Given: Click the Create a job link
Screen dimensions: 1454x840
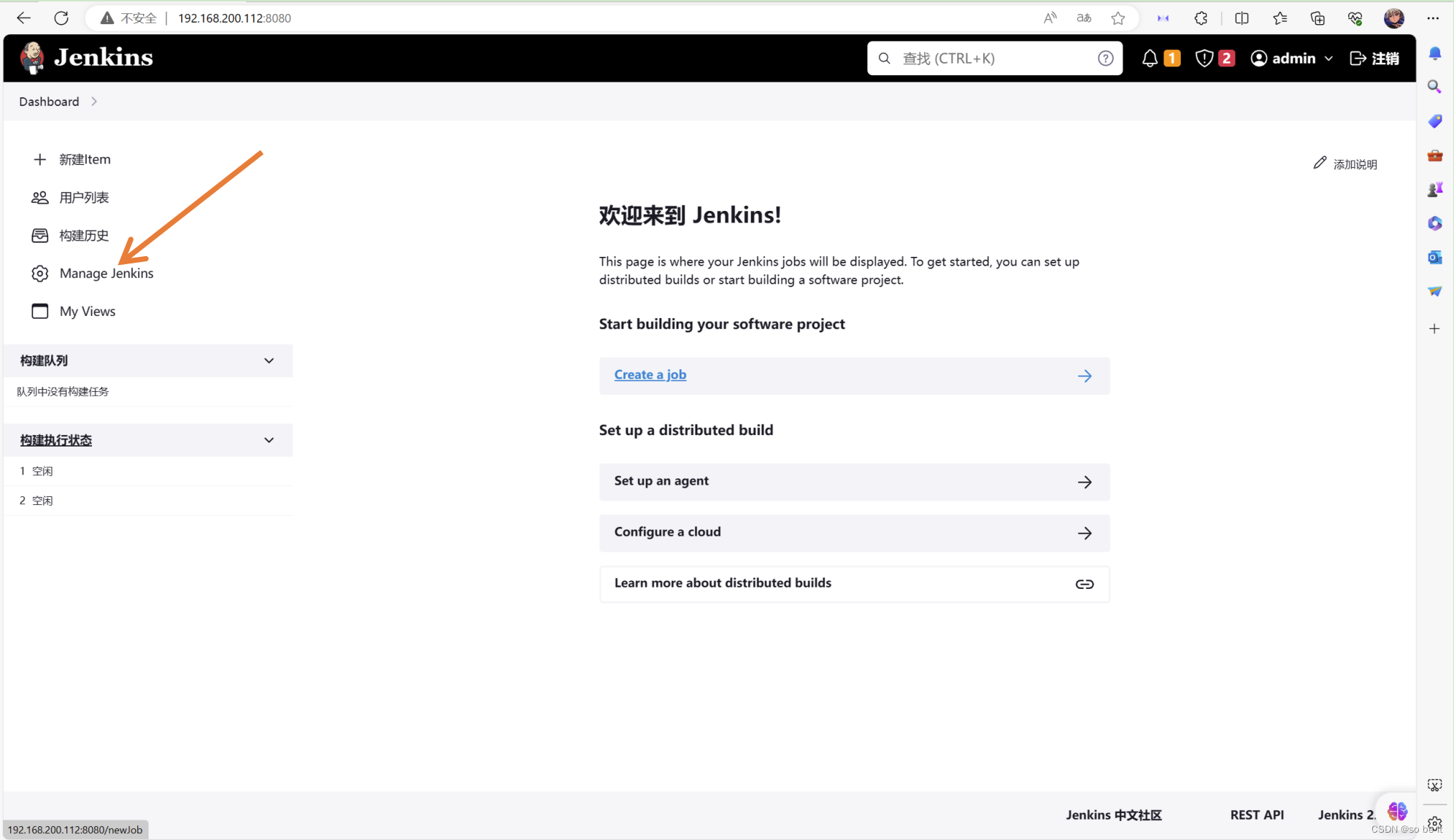Looking at the screenshot, I should (650, 374).
